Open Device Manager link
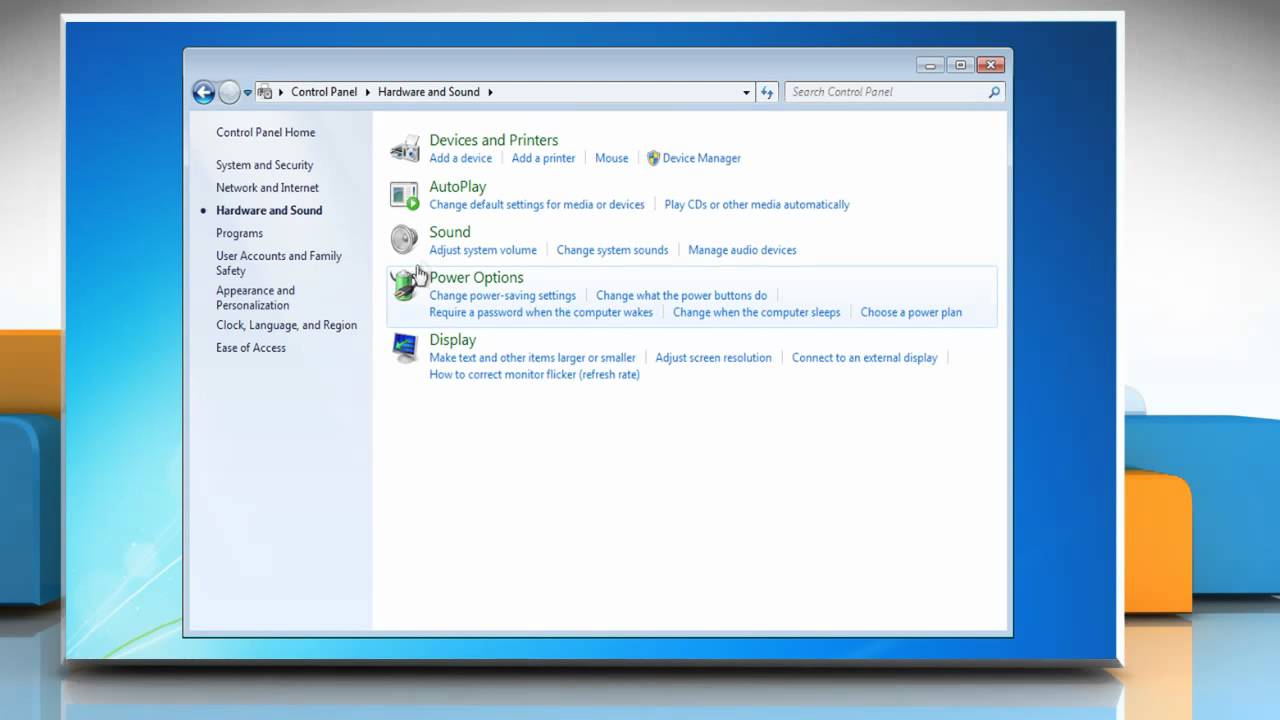The image size is (1280, 720). [x=701, y=158]
